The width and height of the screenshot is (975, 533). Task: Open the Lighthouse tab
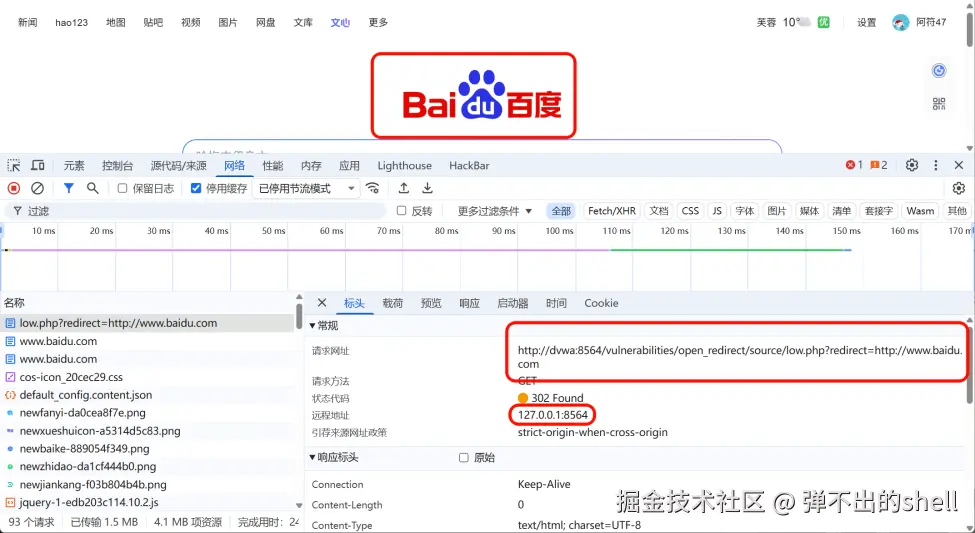404,165
